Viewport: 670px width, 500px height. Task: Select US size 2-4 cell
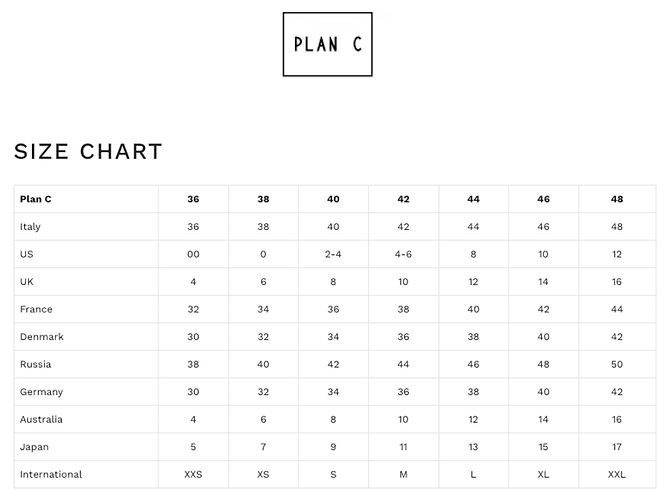[333, 254]
